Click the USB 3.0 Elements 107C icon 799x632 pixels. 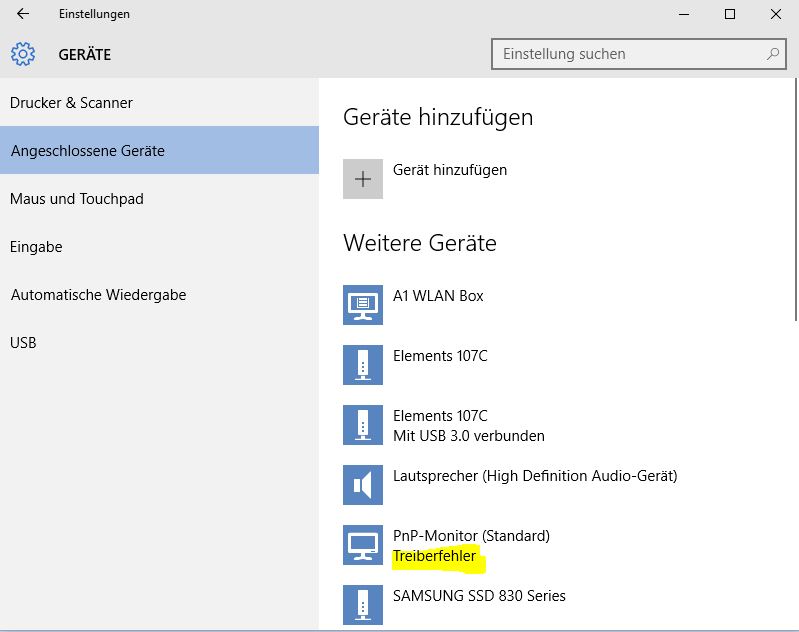coord(363,425)
